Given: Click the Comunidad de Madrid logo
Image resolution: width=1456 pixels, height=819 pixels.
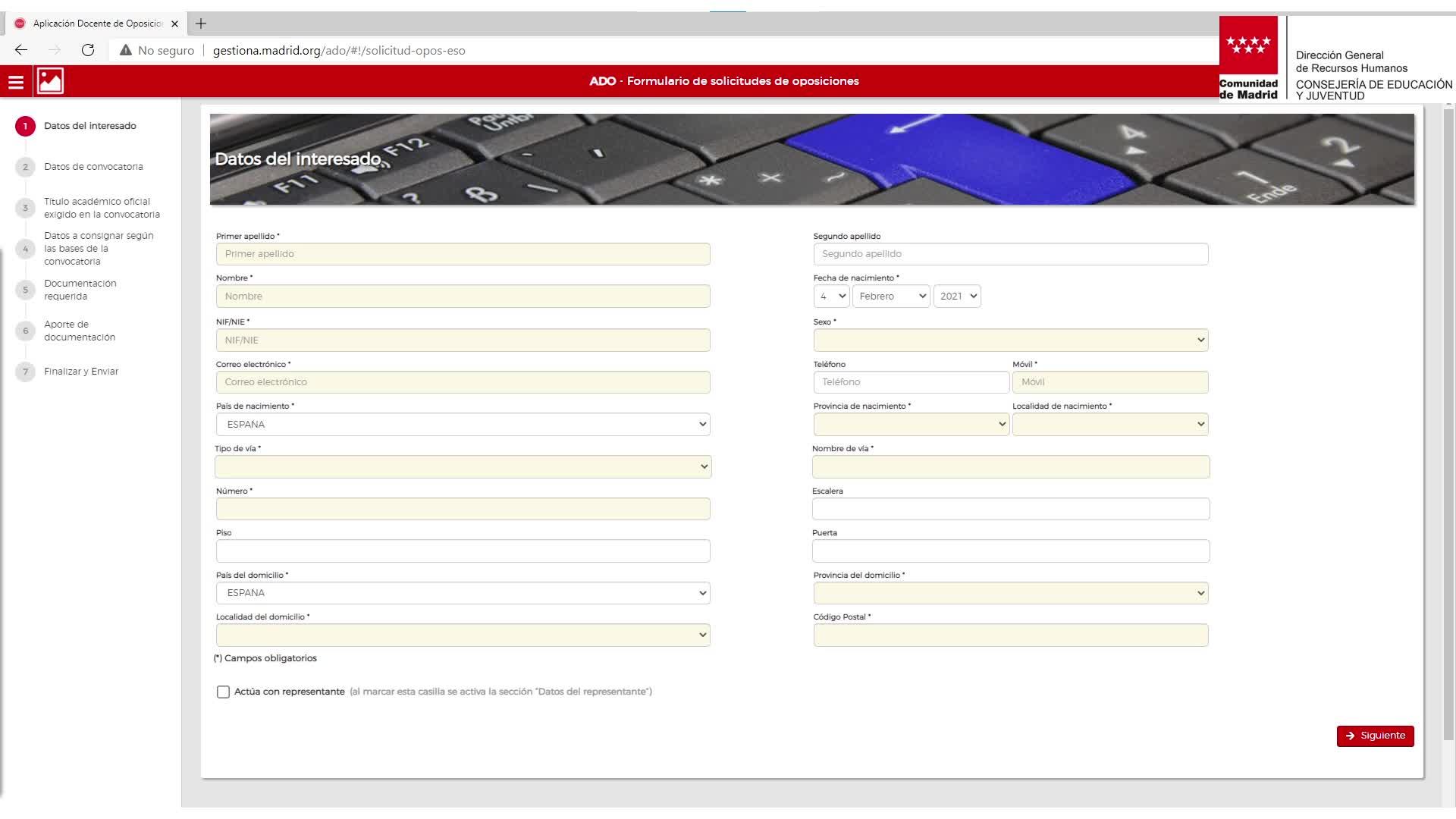Looking at the screenshot, I should (1248, 58).
